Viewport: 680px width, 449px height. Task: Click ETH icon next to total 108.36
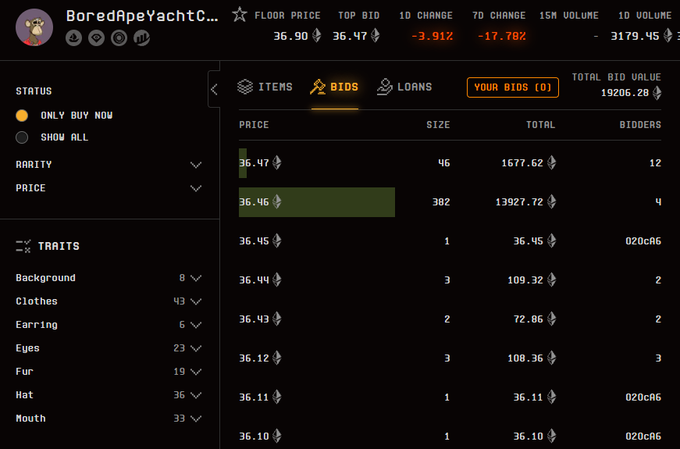coord(551,358)
